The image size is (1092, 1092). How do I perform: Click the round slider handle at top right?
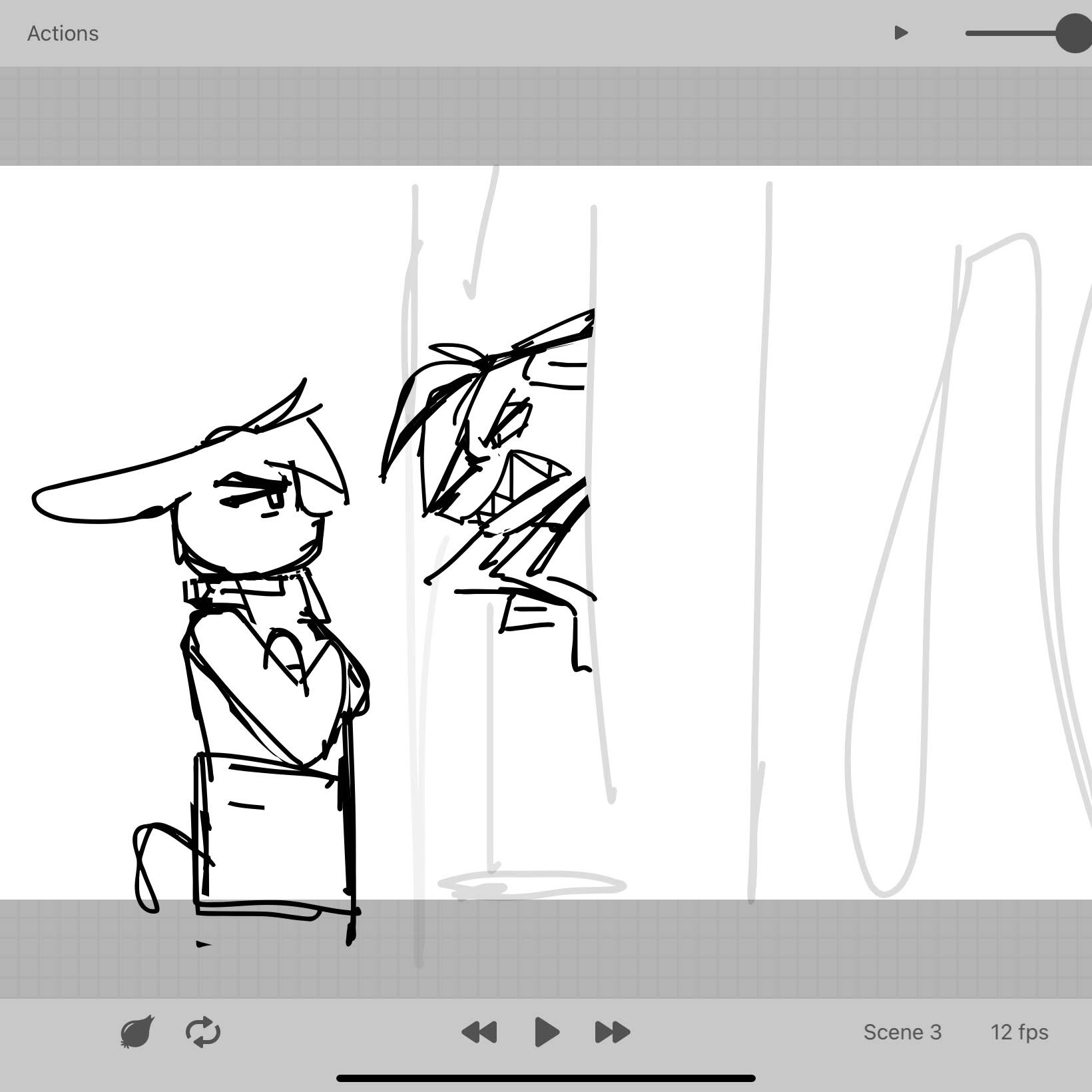pyautogui.click(x=1073, y=33)
